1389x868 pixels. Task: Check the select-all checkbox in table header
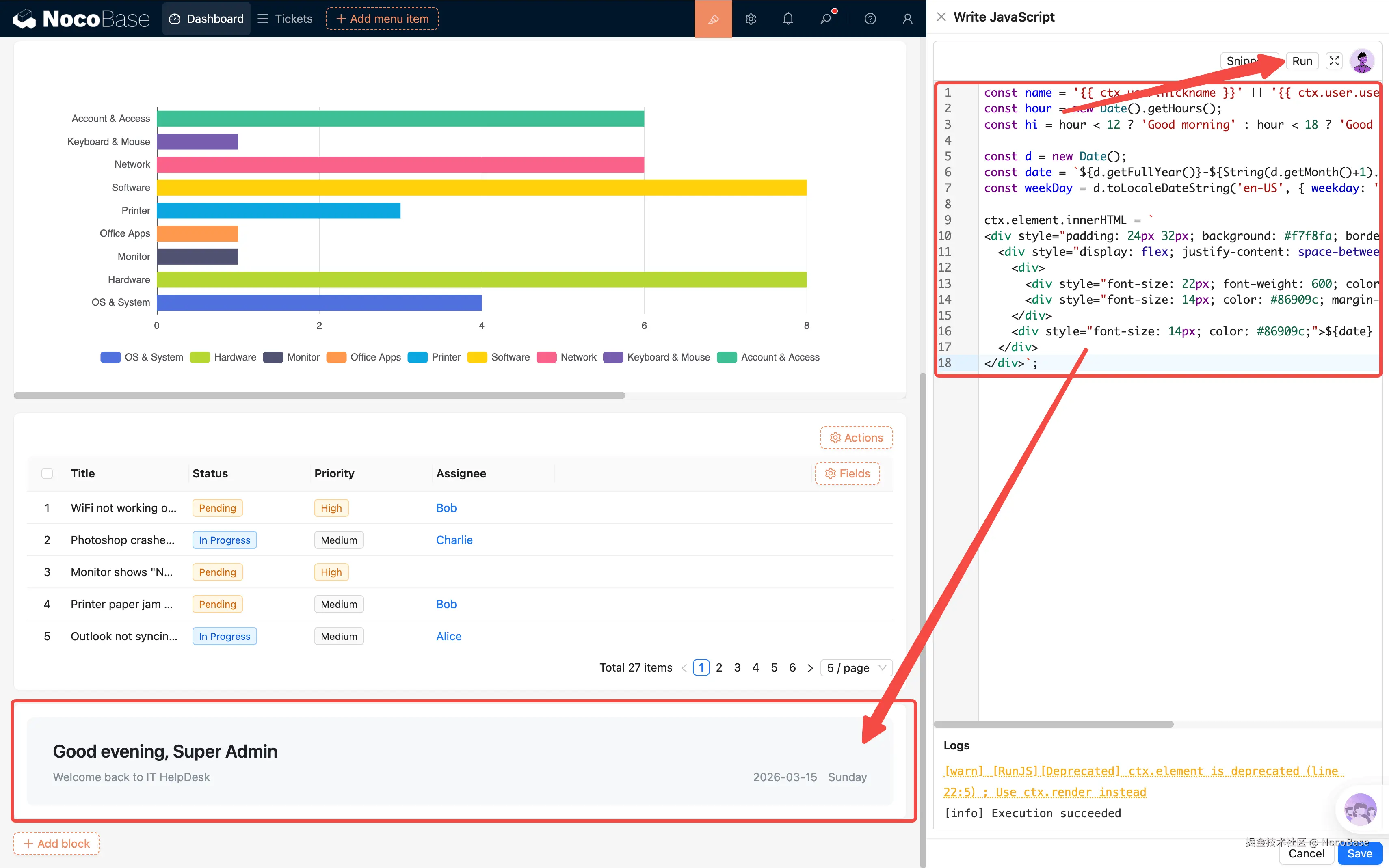click(47, 473)
